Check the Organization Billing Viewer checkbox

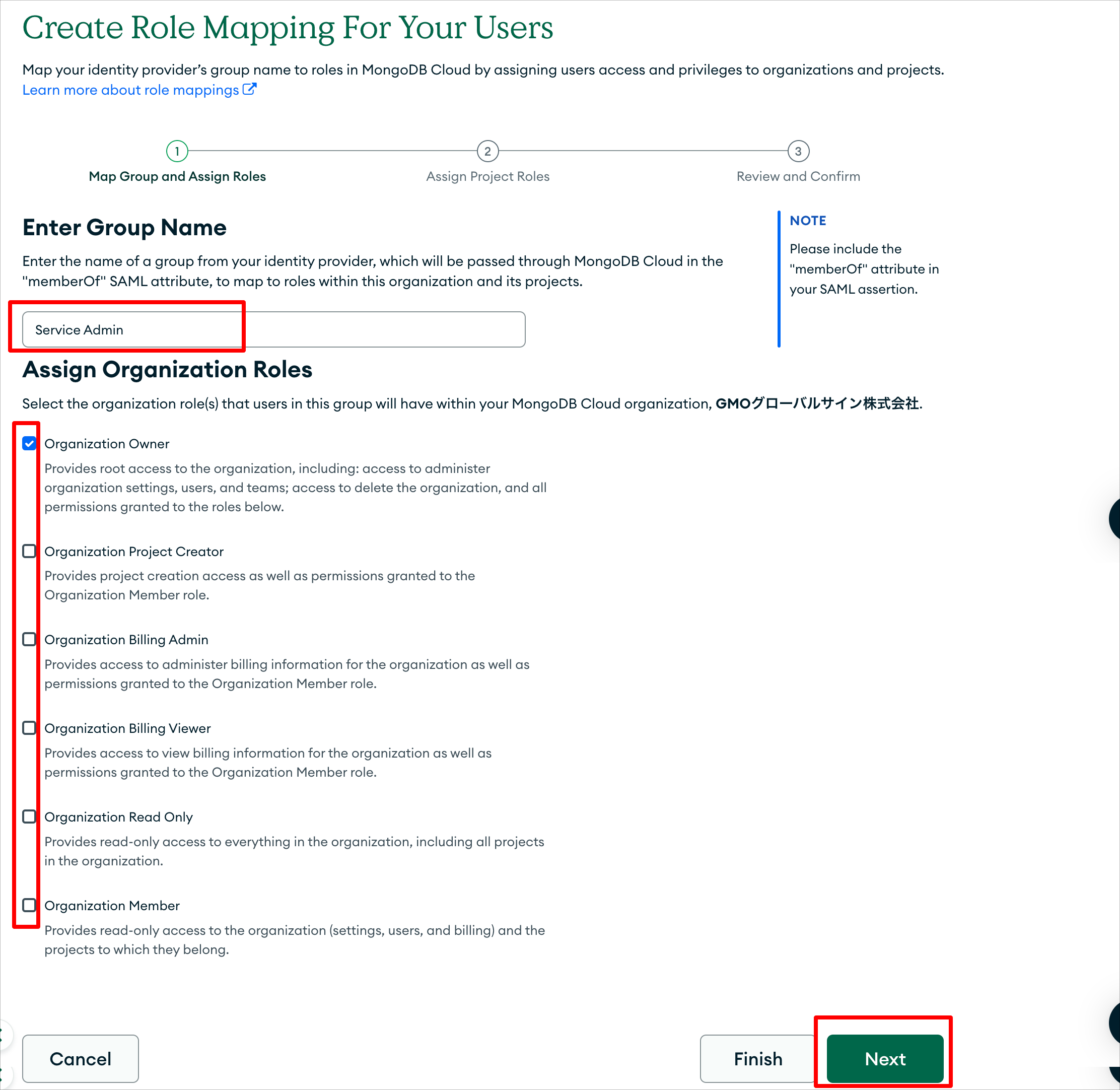(x=29, y=728)
